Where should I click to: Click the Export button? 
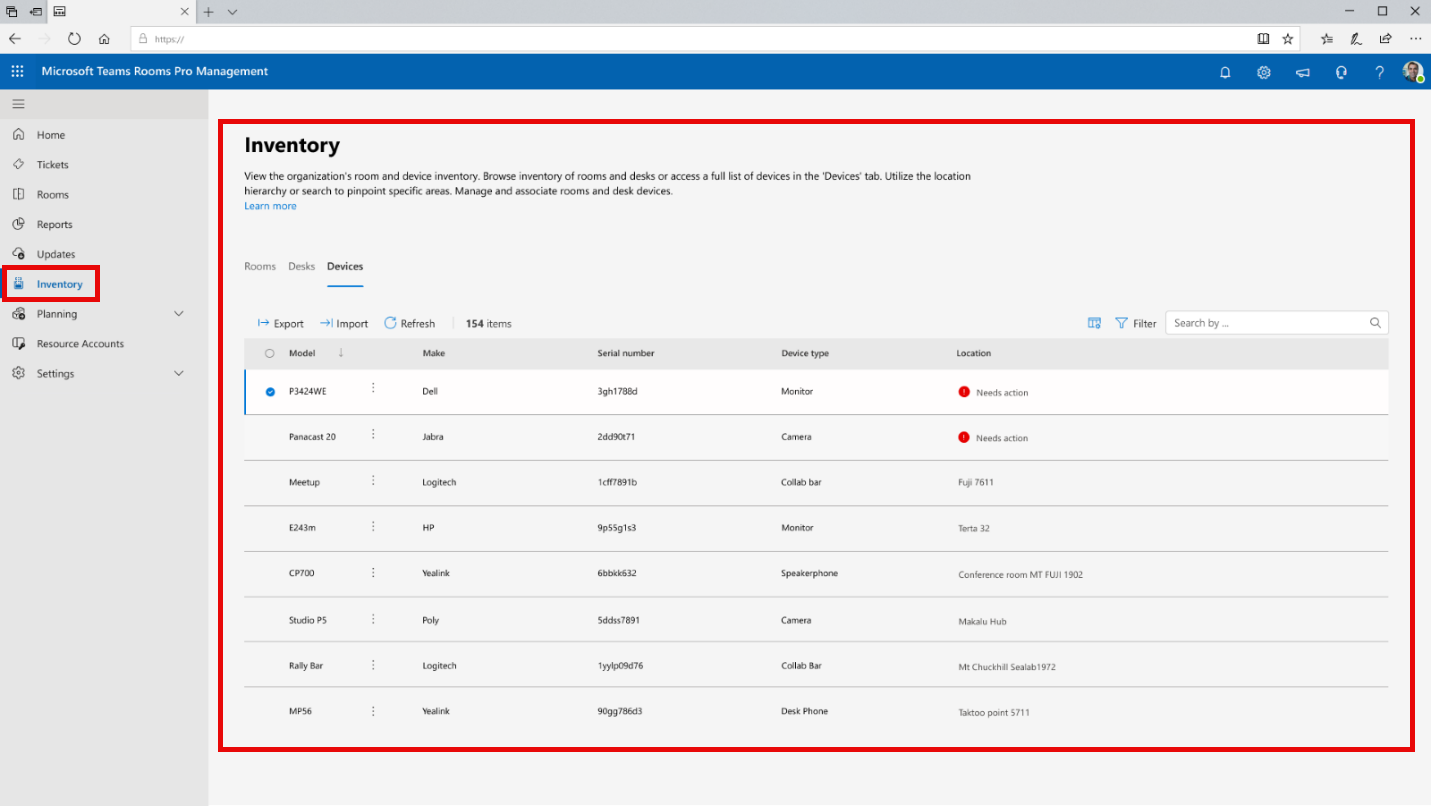tap(280, 323)
